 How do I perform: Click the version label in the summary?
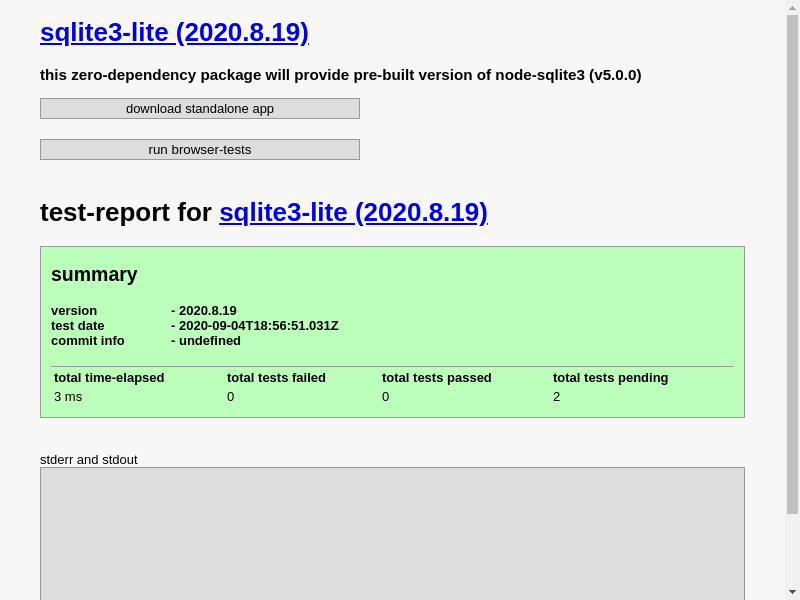click(x=74, y=311)
